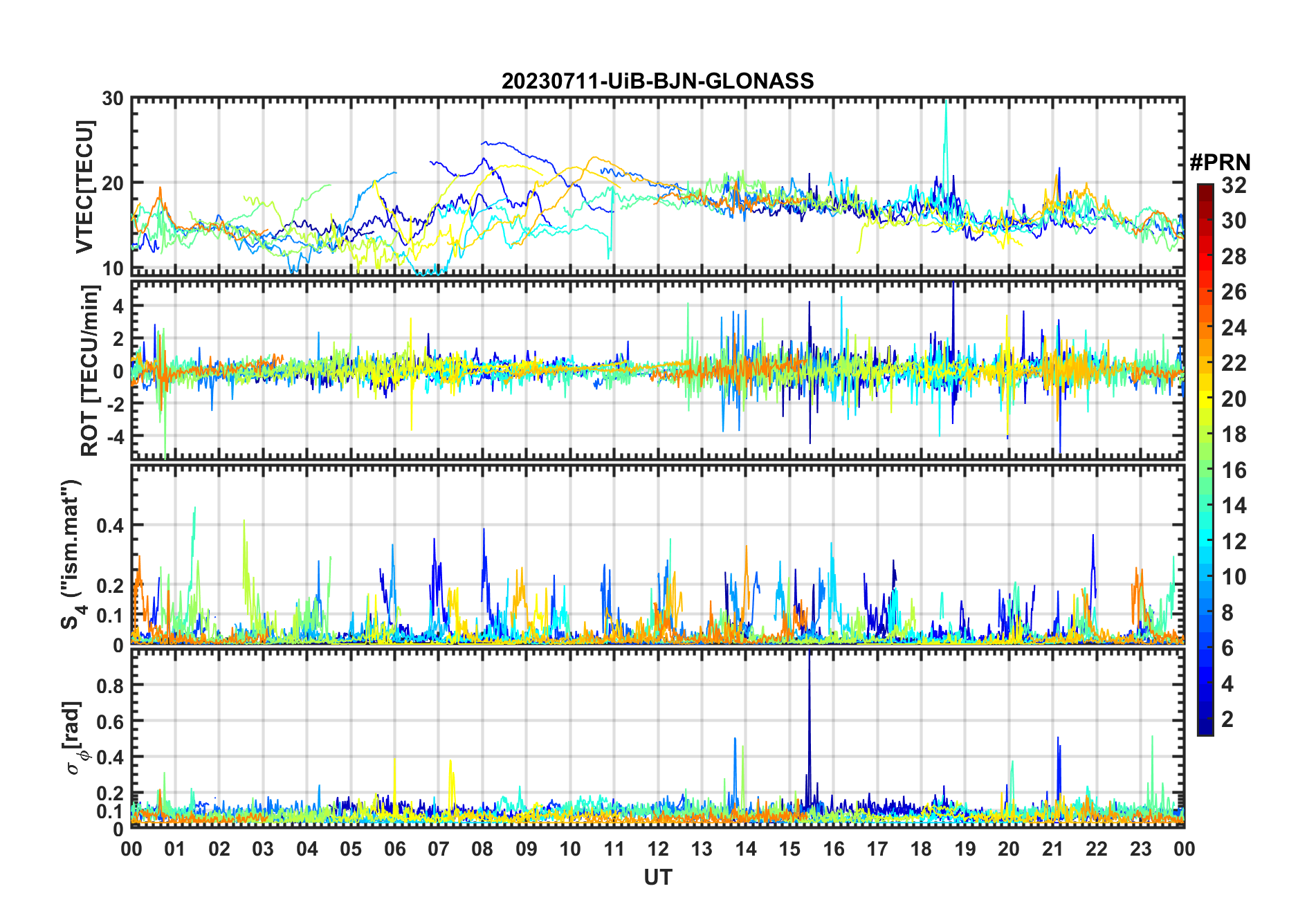Click the ROT [TECU/min] y-axis label

click(90, 370)
